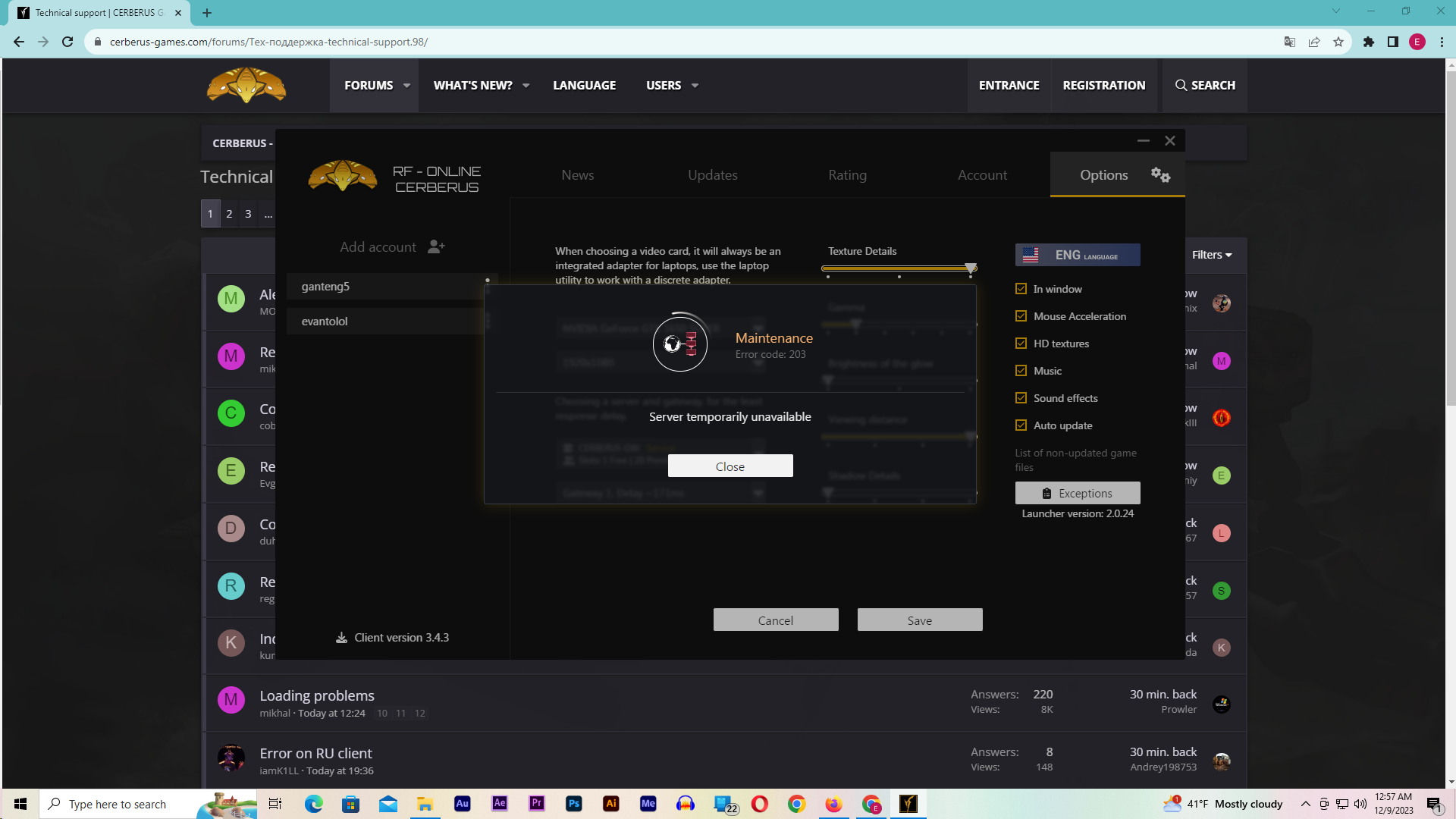Image resolution: width=1456 pixels, height=819 pixels.
Task: Go back in browser history
Action: pos(19,42)
